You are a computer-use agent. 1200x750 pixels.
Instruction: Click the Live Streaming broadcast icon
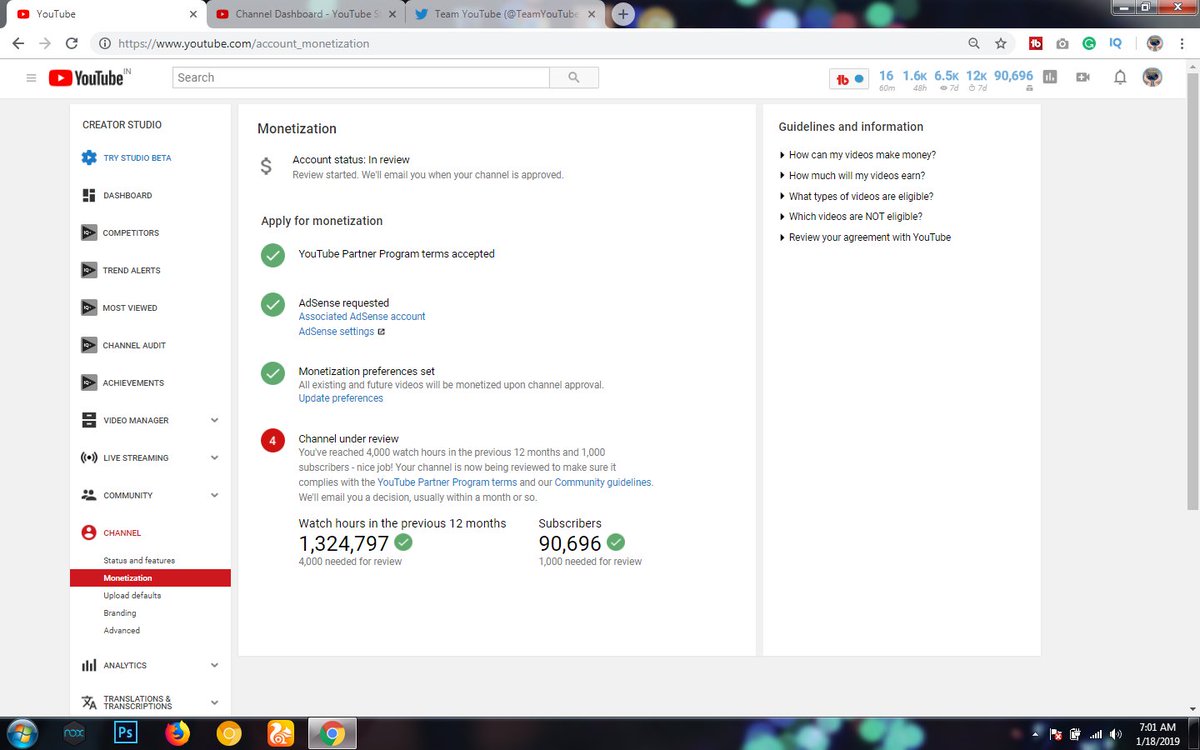point(89,458)
